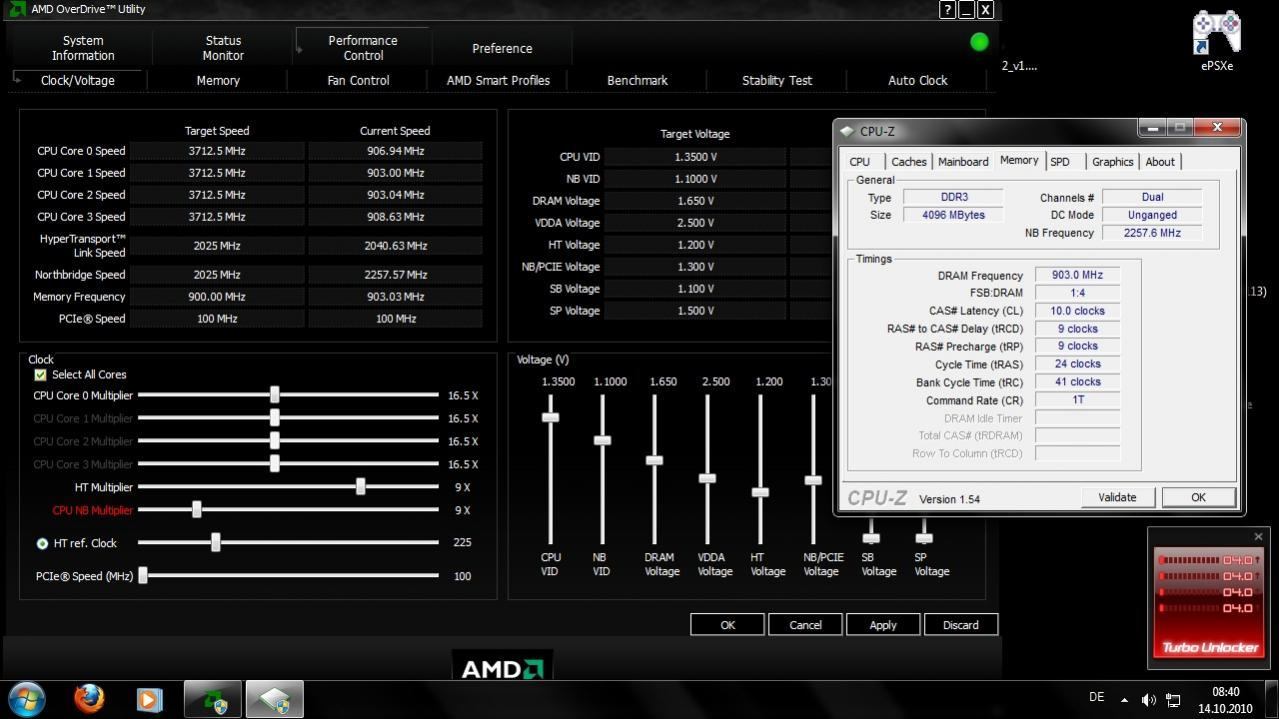Click the green status indicator in OverDrive
1279x719 pixels.
tap(979, 42)
